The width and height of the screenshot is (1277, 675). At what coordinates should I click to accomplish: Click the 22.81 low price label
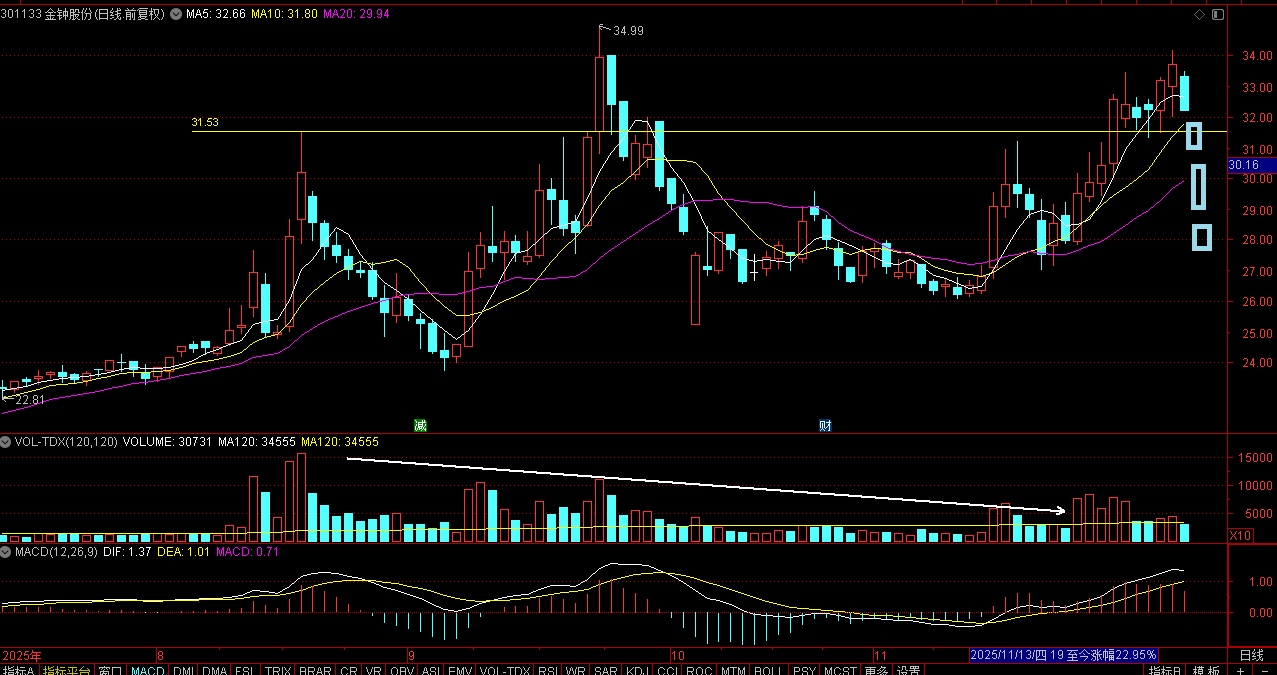coord(28,400)
